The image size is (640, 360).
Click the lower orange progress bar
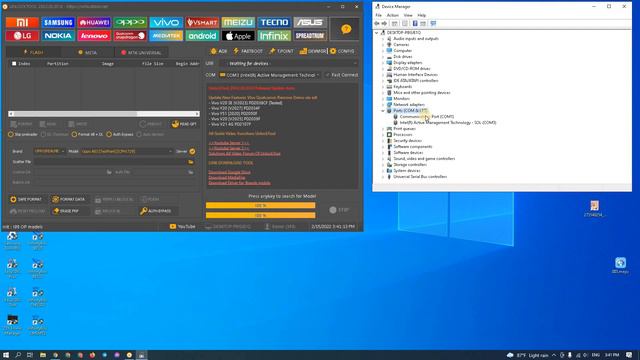point(260,215)
